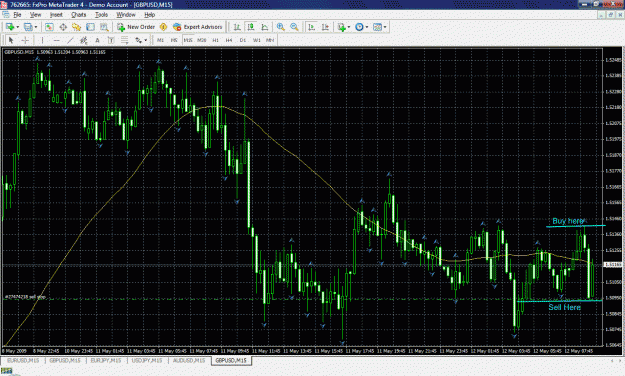Switch to the USDJPY,M15 chart tab
625x376 pixels.
[147, 360]
